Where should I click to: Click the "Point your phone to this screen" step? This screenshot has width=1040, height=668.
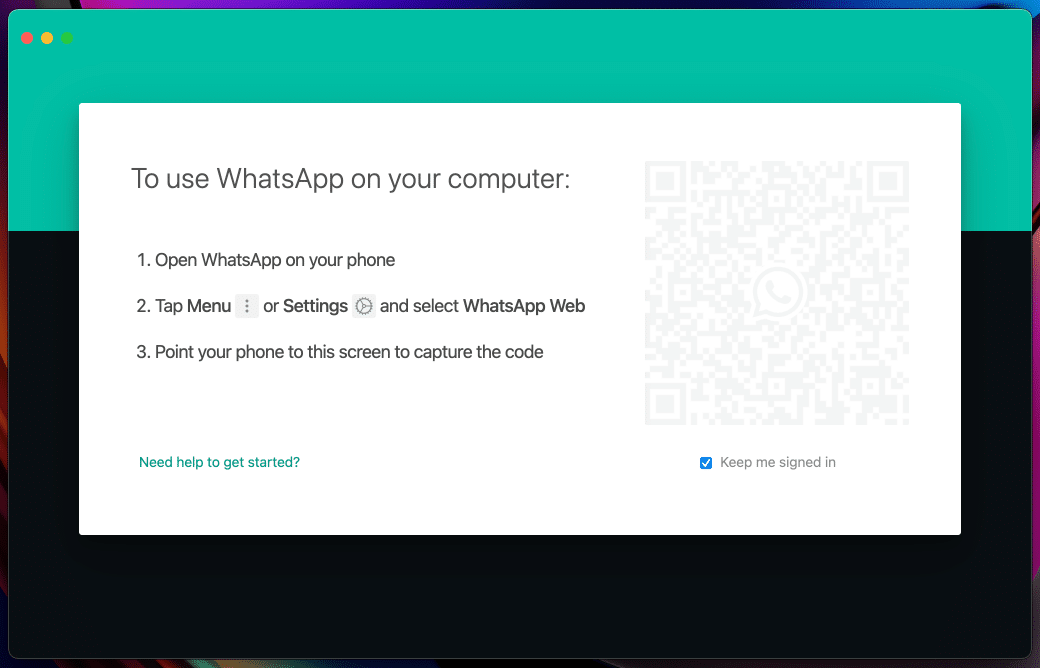point(340,352)
